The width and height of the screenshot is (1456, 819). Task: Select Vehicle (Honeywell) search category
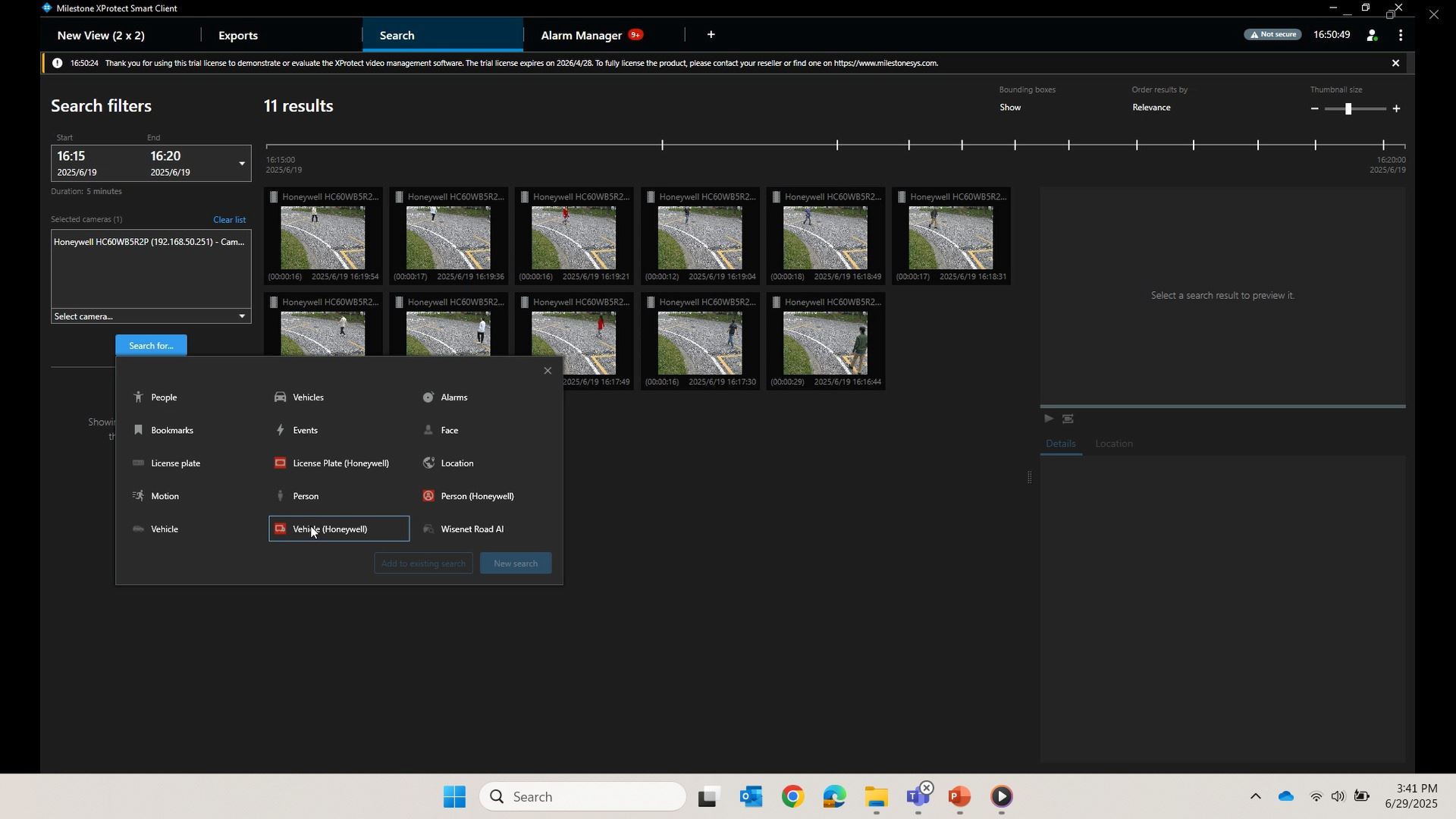point(339,529)
